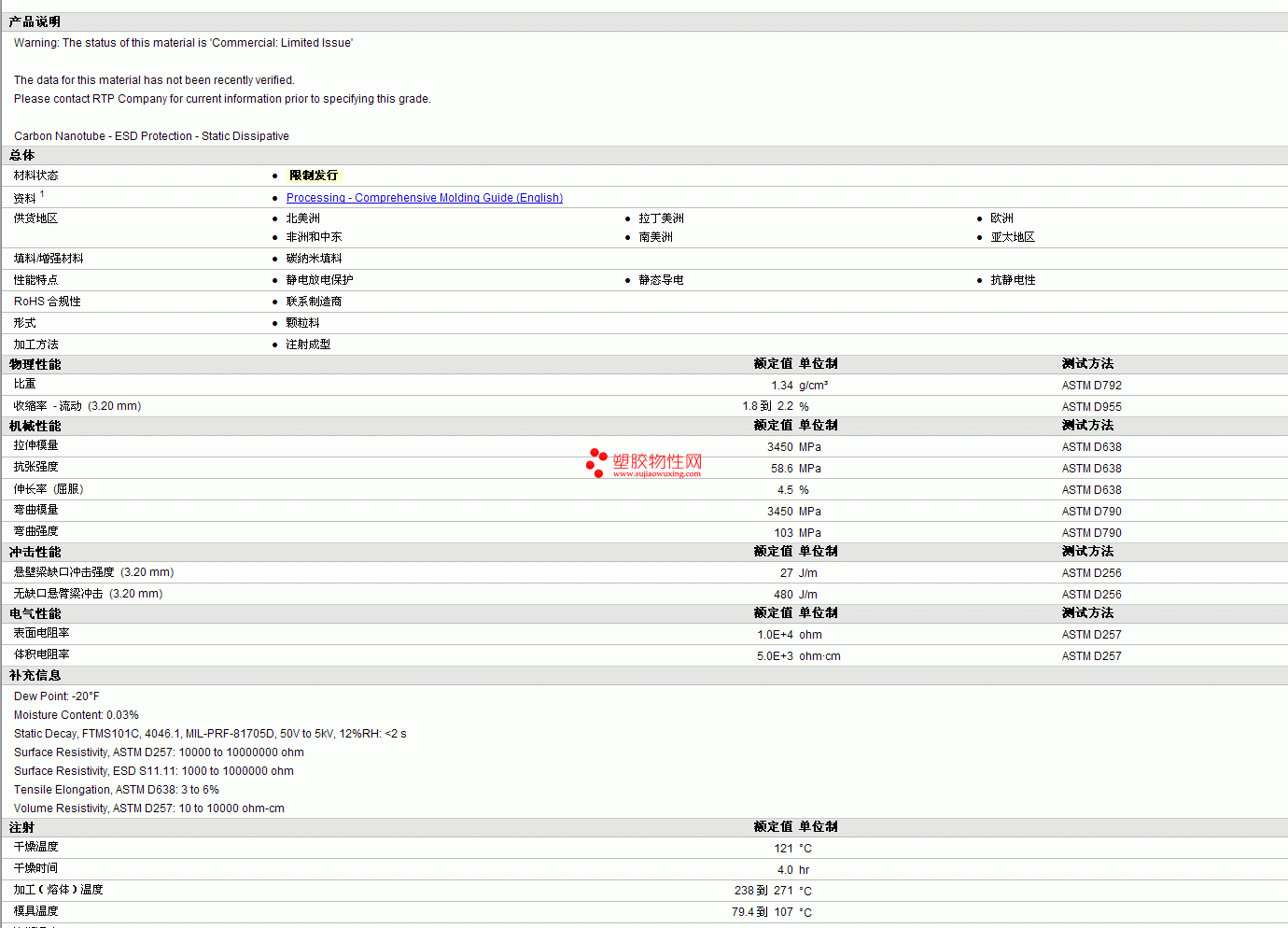Select the 亚太地区 region entry
1288x928 pixels.
1013,237
